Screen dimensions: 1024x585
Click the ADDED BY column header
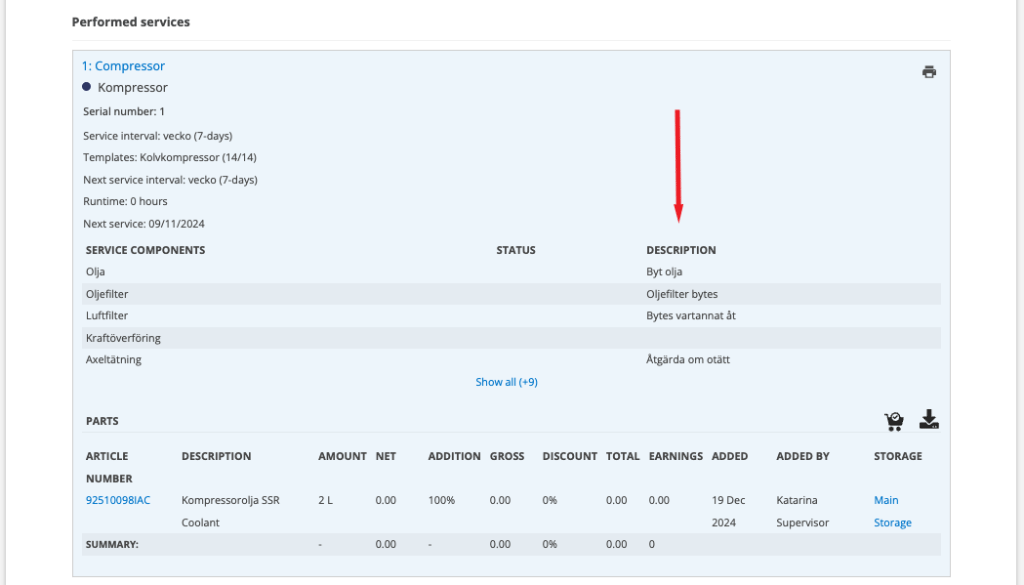(x=803, y=456)
